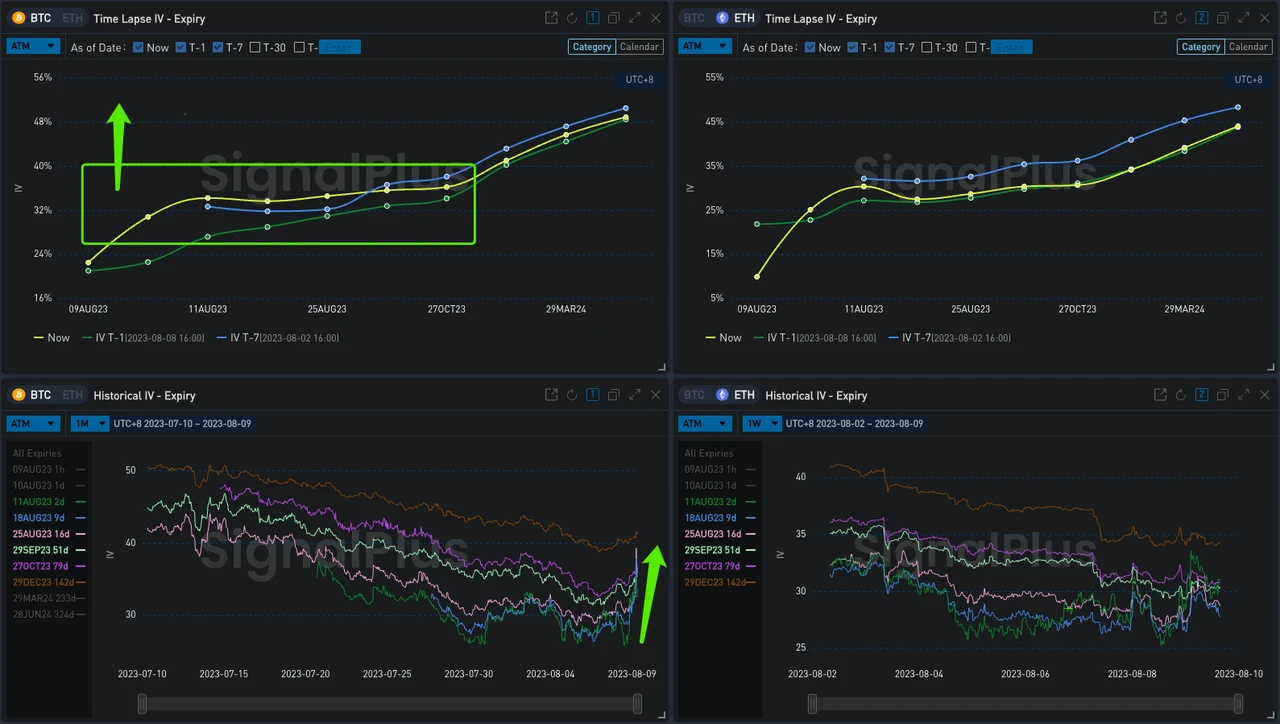Toggle Now legend in ETH Time Lapse chart
The image size is (1280, 724).
click(724, 338)
